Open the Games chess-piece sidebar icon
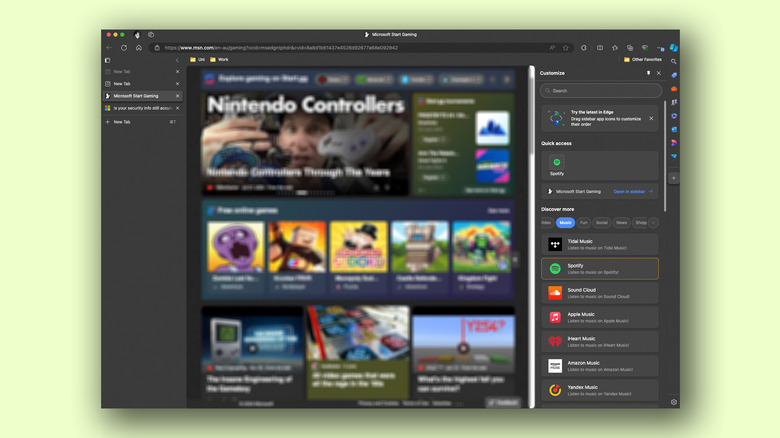 674,102
